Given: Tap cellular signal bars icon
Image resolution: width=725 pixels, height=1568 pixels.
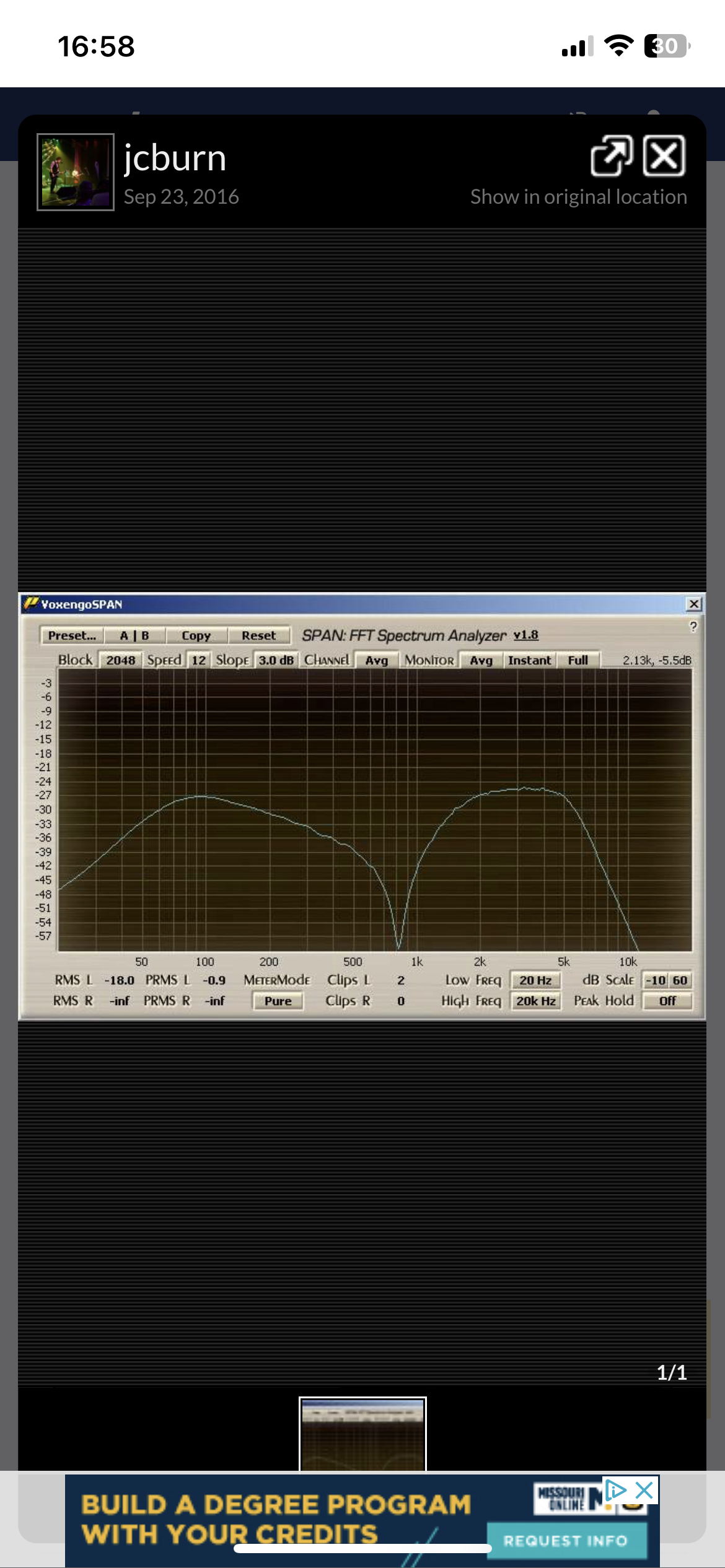Looking at the screenshot, I should (578, 46).
